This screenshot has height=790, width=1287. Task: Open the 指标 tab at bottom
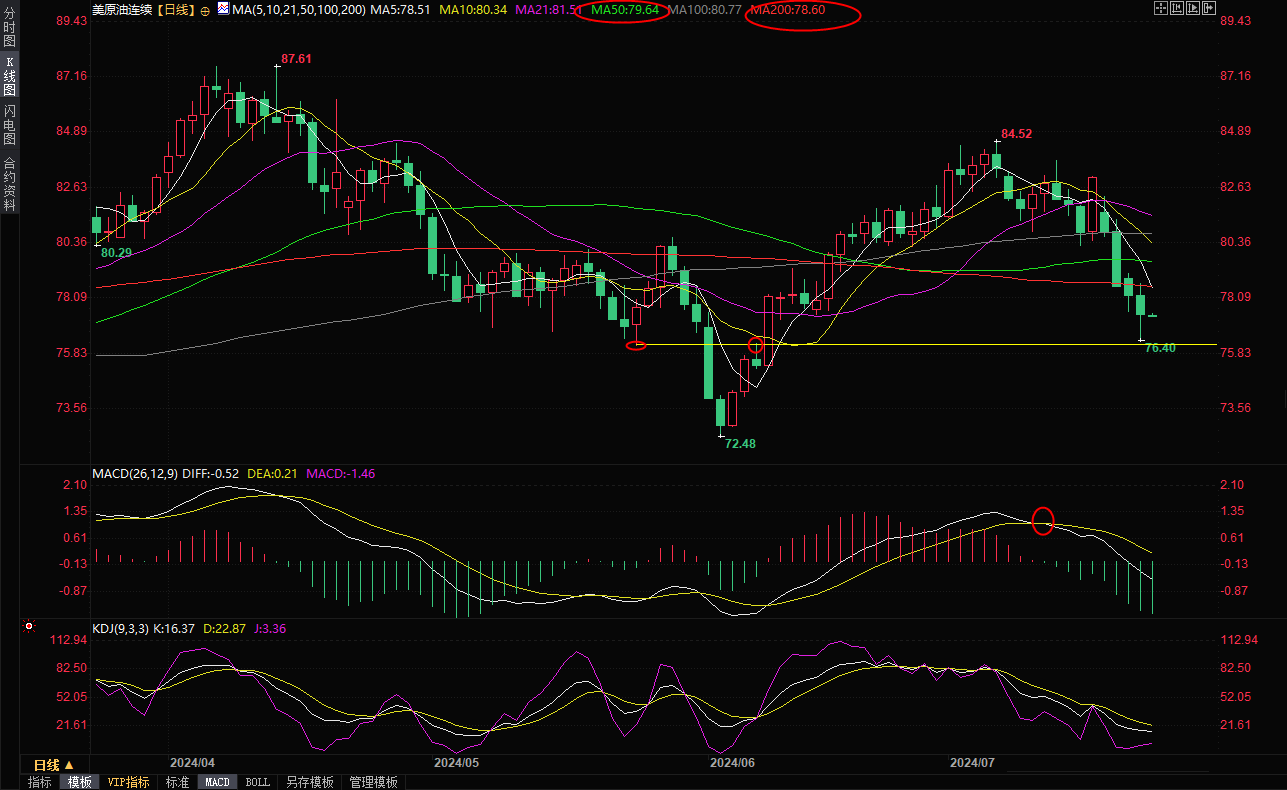(x=40, y=782)
